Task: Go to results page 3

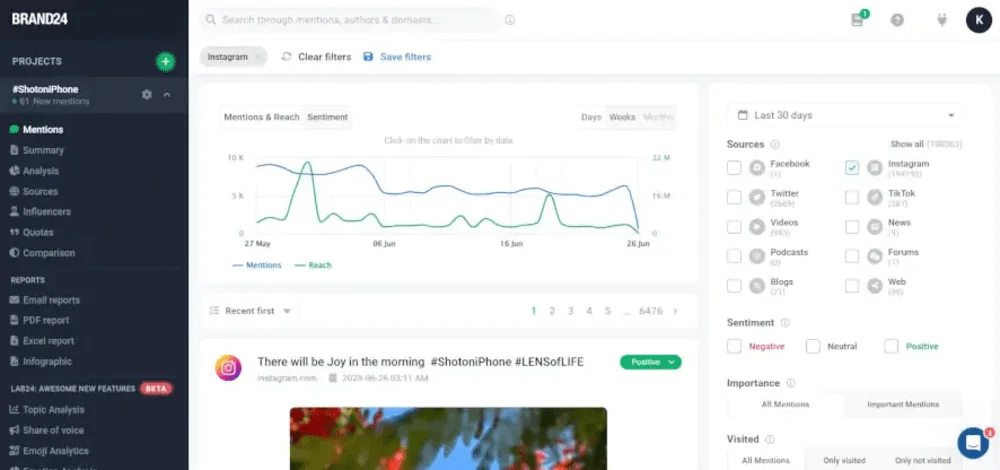Action: [571, 311]
